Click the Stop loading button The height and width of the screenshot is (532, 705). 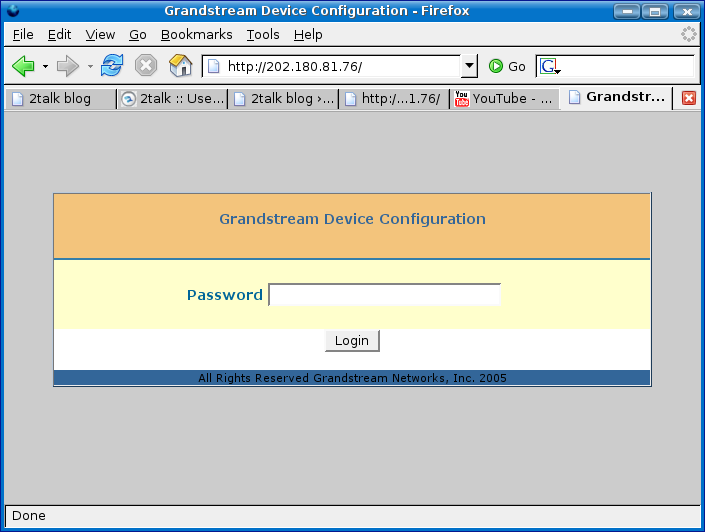click(x=146, y=66)
